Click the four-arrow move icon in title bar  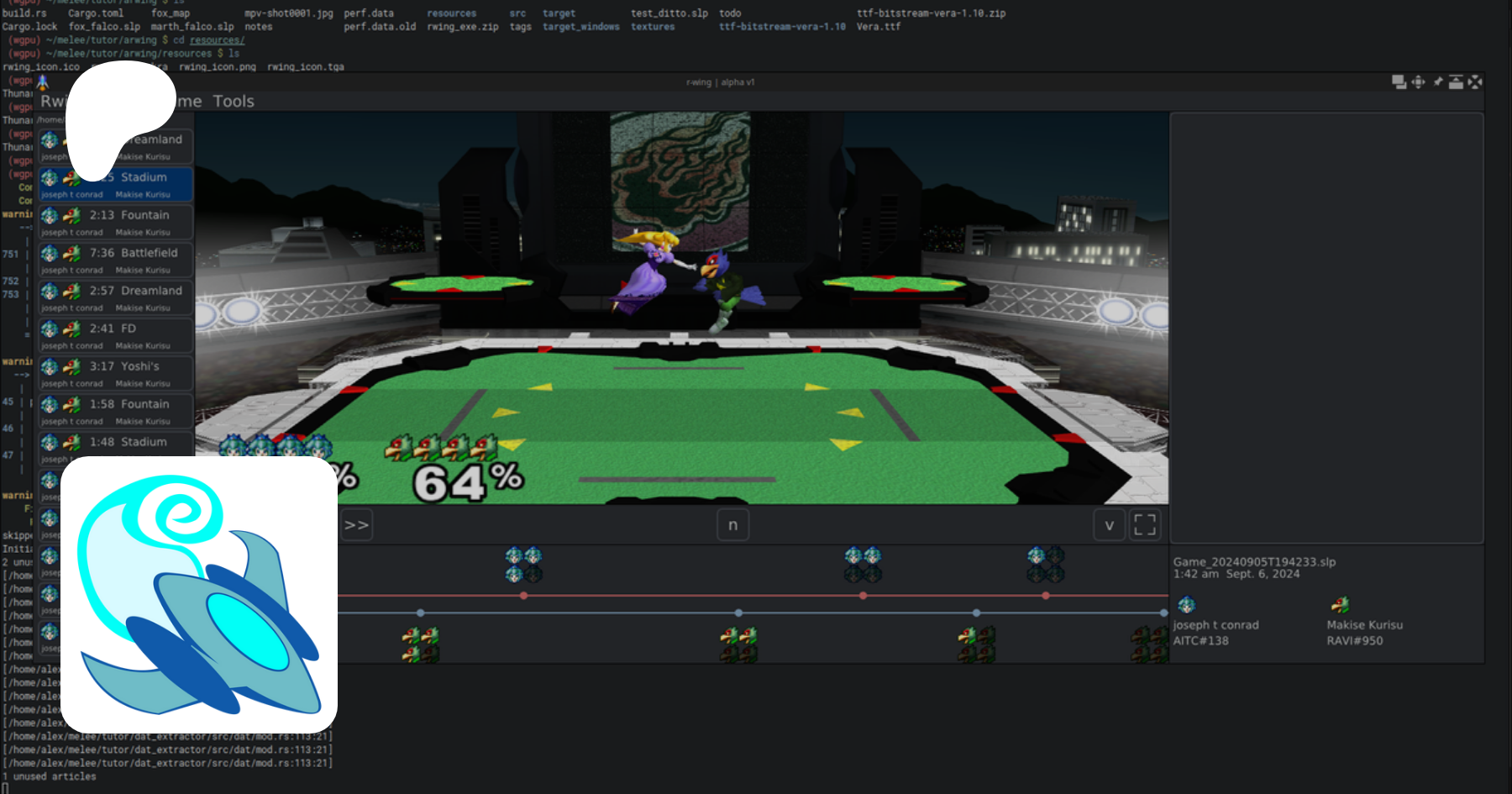[1418, 82]
